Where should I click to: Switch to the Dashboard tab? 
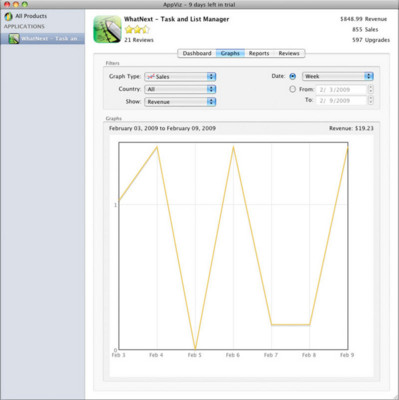click(x=197, y=53)
